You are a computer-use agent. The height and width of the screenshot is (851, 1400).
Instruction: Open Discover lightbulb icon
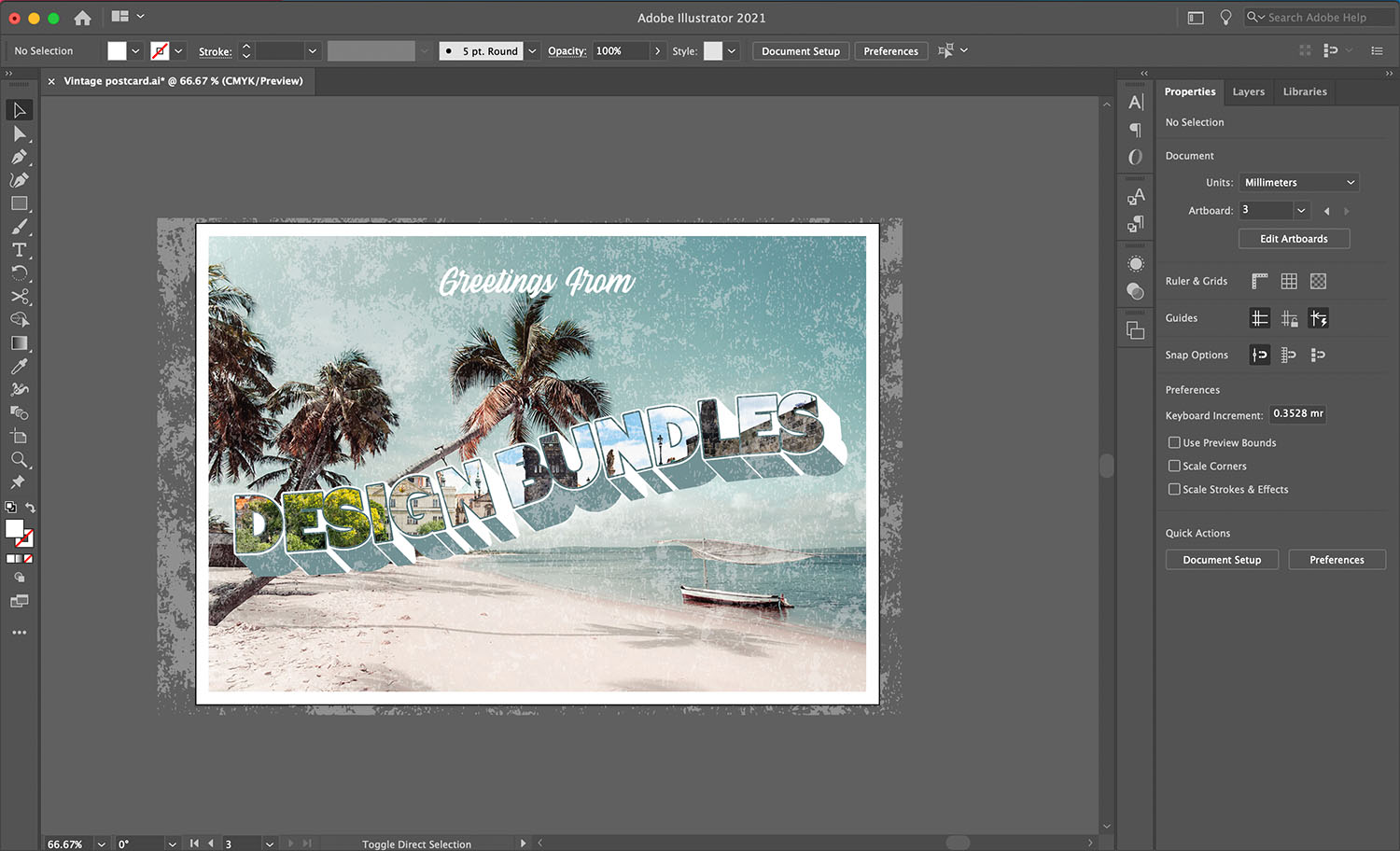coord(1225,18)
